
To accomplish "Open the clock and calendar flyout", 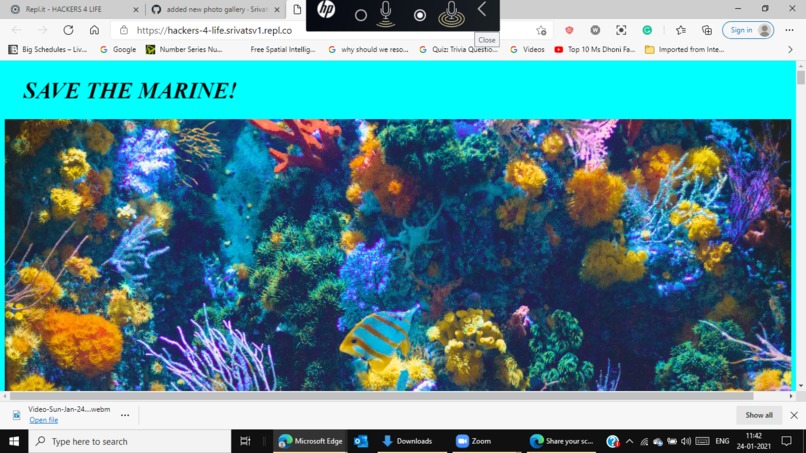I will click(753, 441).
